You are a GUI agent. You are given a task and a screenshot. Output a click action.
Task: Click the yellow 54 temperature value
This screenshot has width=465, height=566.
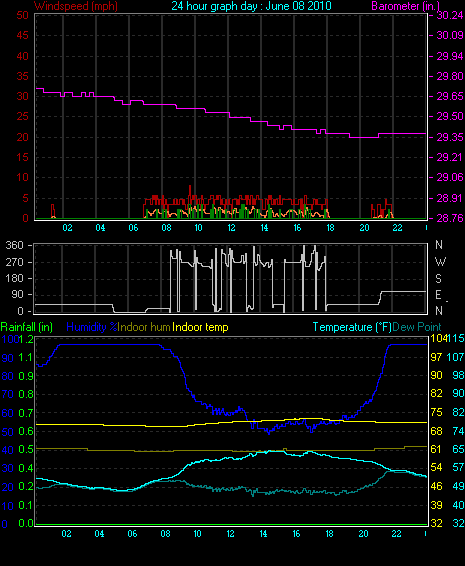[x=436, y=468]
